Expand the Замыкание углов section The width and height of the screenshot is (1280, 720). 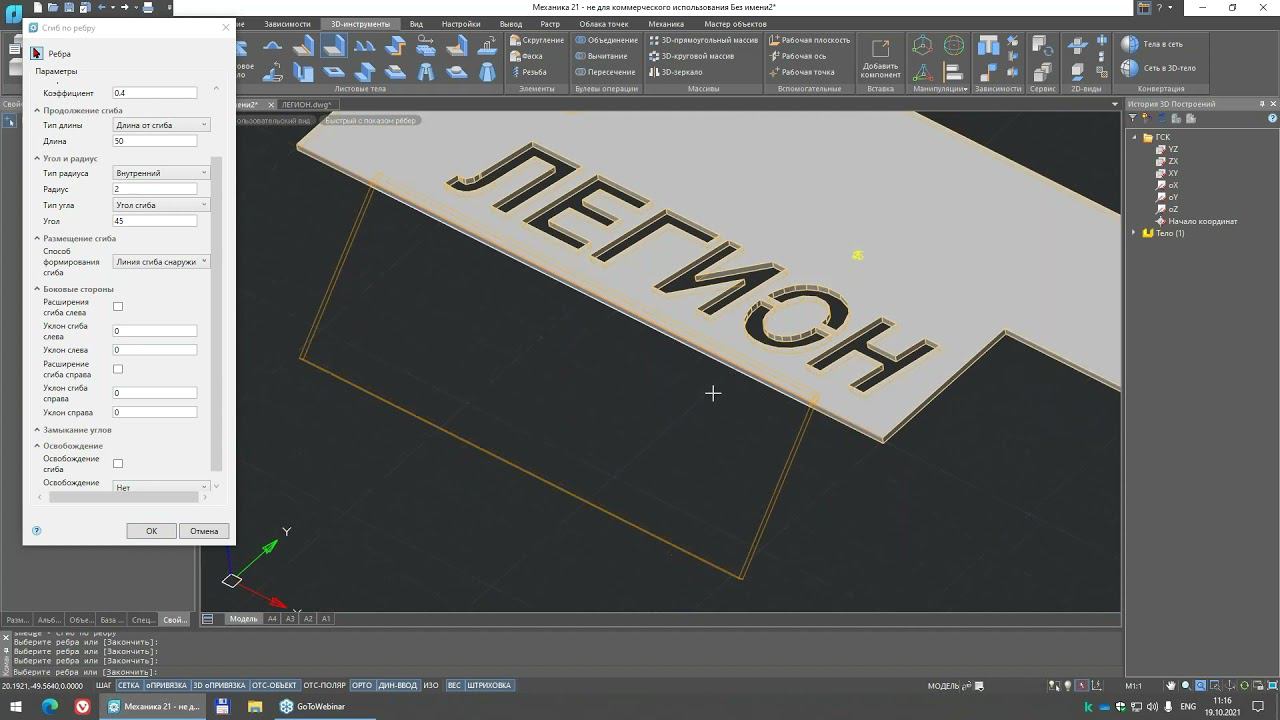[x=37, y=430]
